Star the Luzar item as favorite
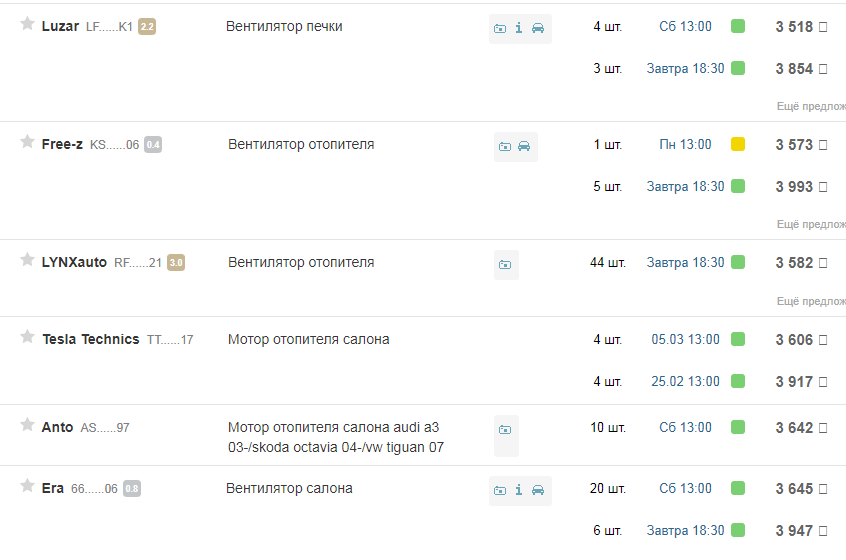Screen dimensions: 846x560 pyautogui.click(x=28, y=24)
